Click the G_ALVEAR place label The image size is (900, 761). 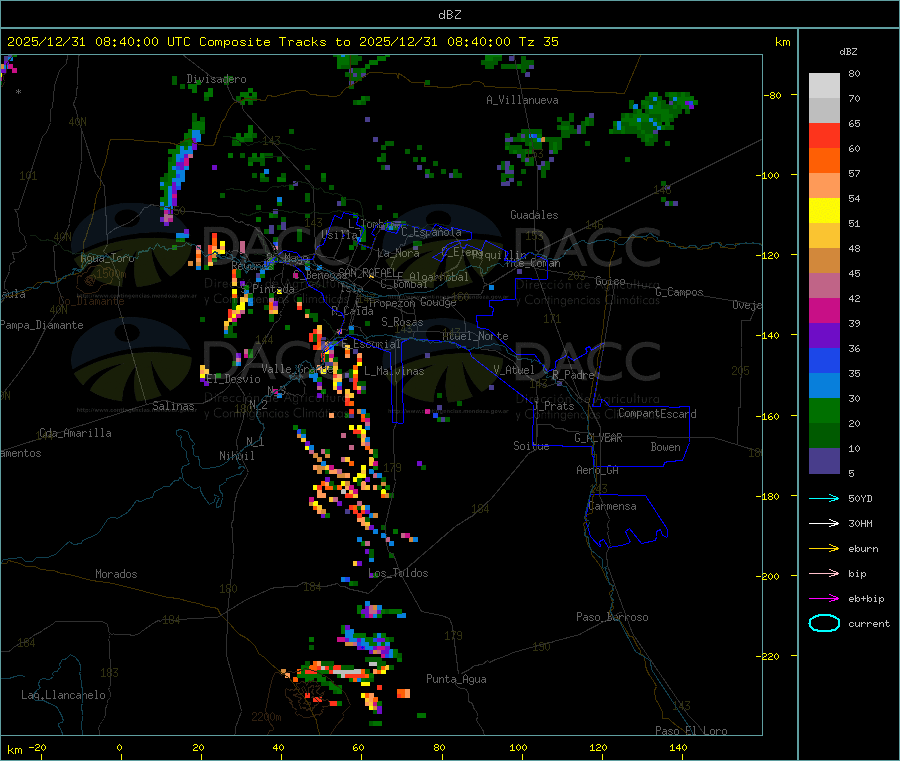pos(598,438)
